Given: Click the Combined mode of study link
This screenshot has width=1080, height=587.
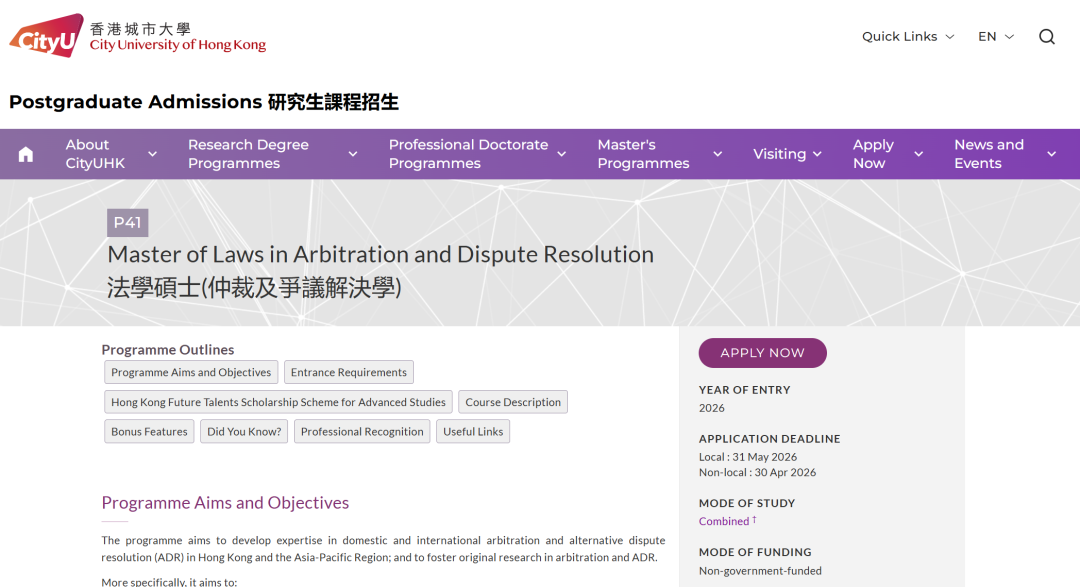Looking at the screenshot, I should (x=724, y=521).
